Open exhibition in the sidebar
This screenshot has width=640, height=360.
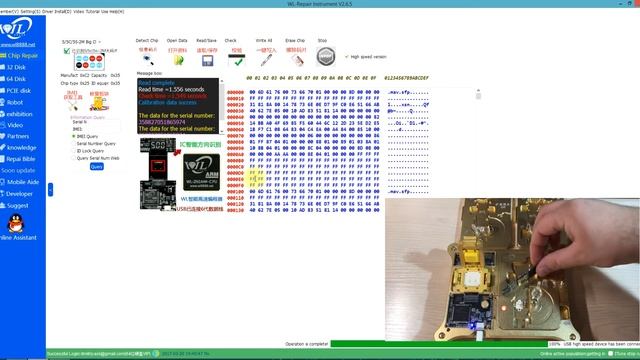[16, 114]
